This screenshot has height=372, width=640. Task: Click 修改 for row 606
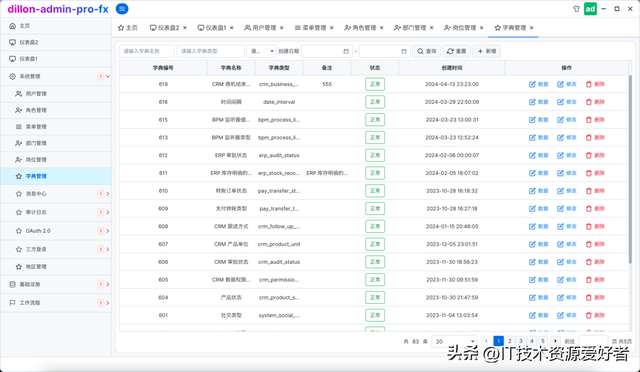coord(567,262)
